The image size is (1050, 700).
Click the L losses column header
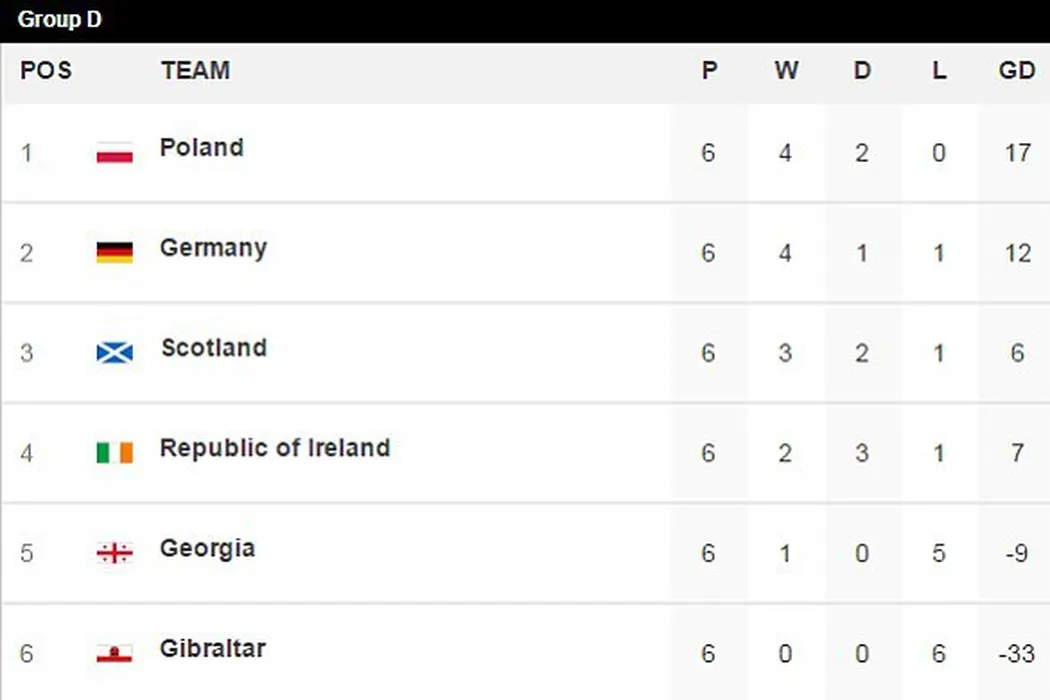pyautogui.click(x=938, y=71)
